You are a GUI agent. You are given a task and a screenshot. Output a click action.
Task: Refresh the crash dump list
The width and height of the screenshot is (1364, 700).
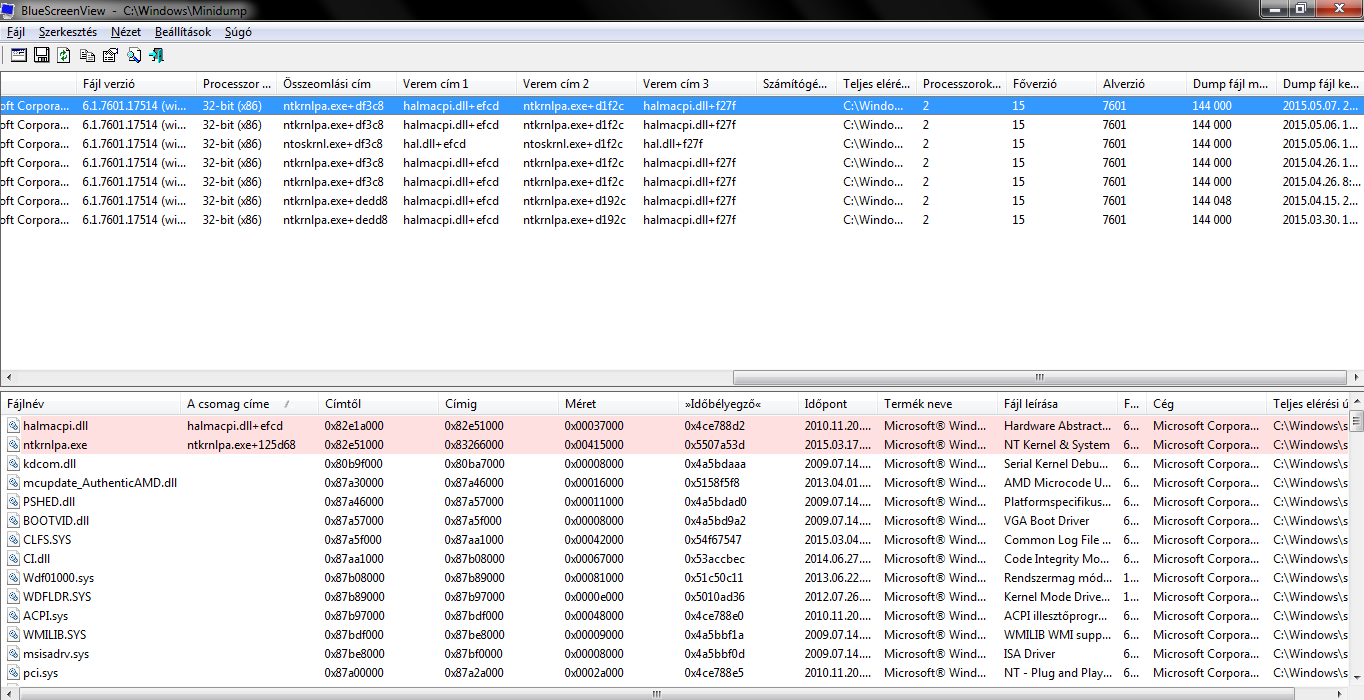coord(64,56)
